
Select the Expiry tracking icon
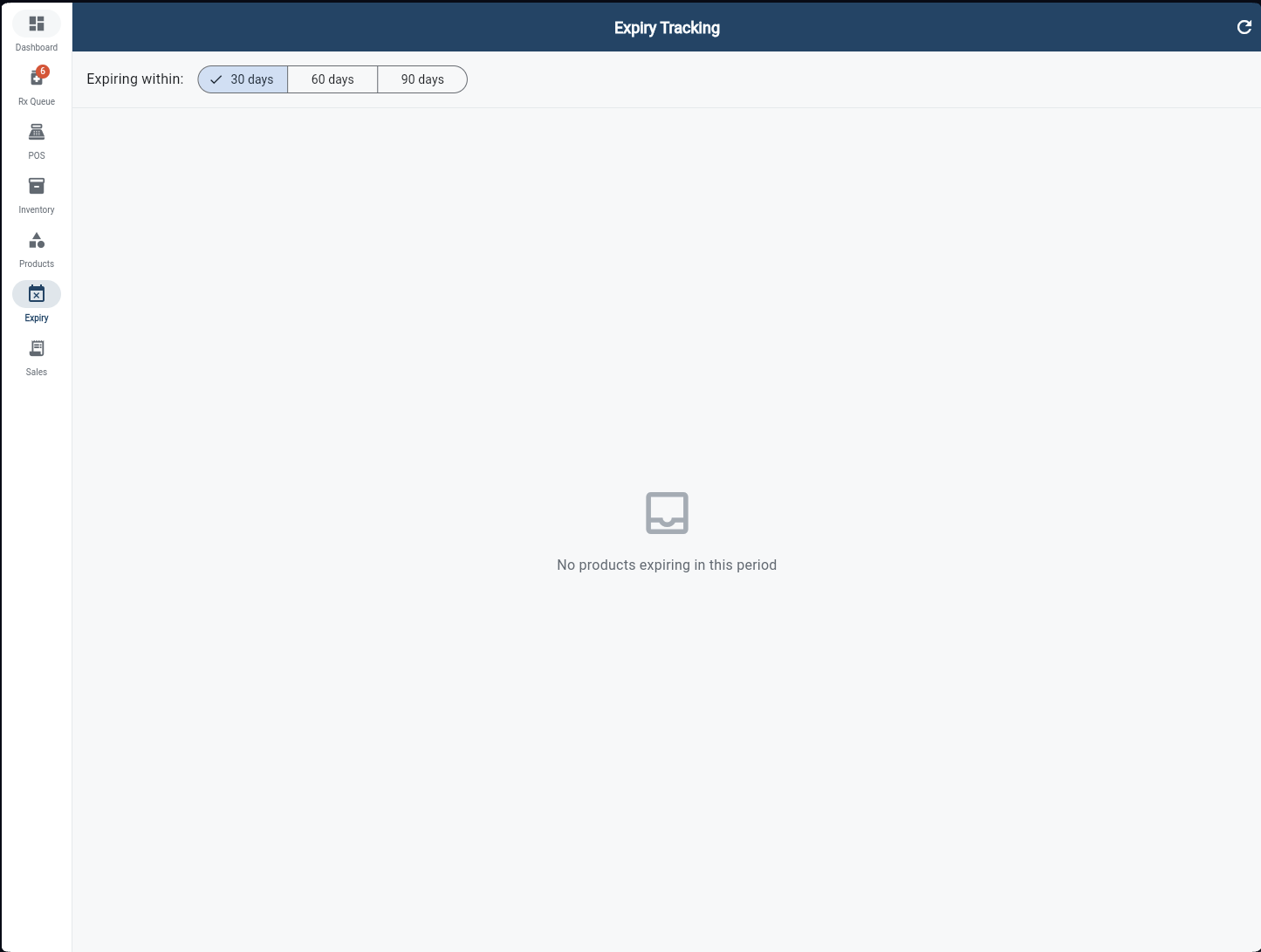click(36, 294)
